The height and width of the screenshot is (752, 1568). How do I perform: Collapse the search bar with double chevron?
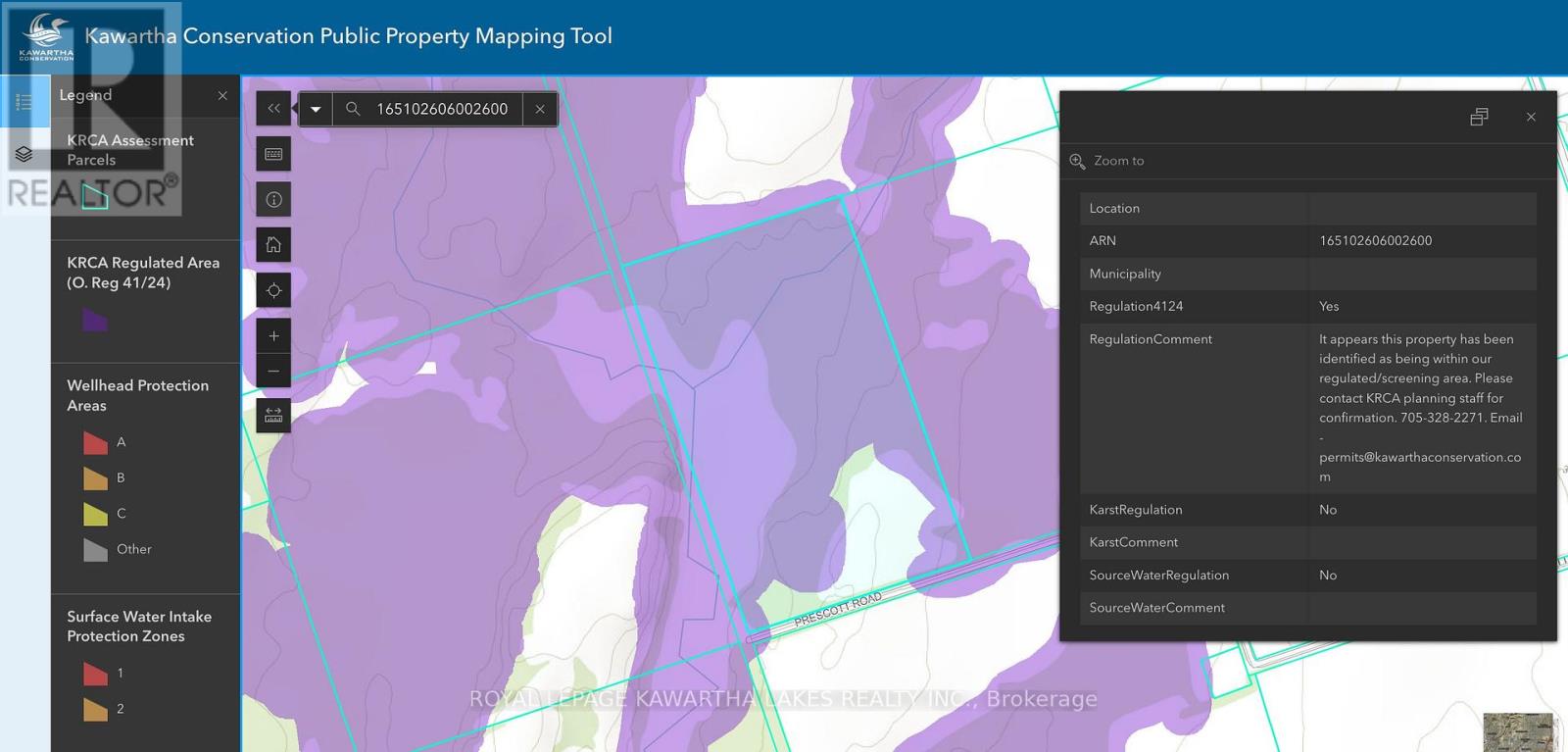coord(273,109)
